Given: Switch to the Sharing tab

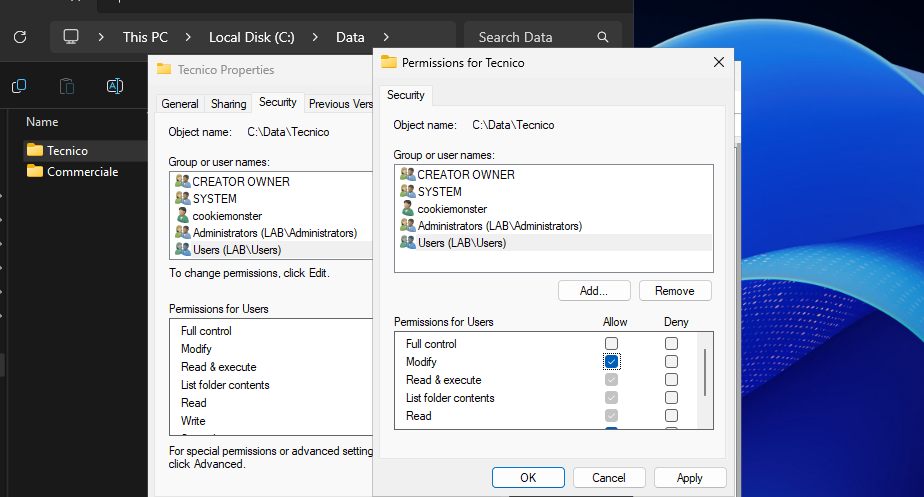Looking at the screenshot, I should coord(228,104).
